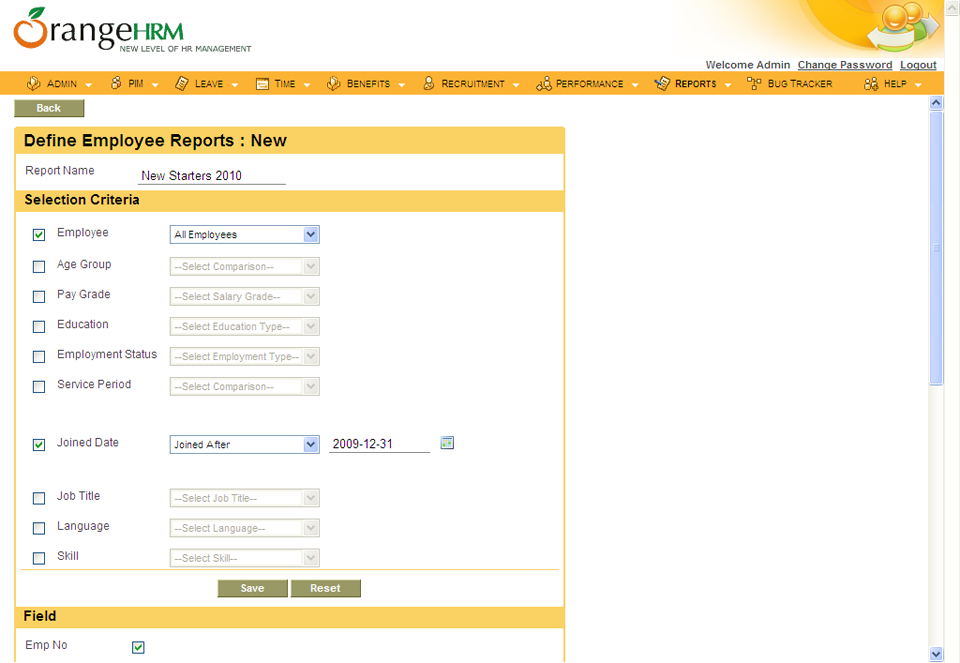Click the Back button

click(x=49, y=108)
